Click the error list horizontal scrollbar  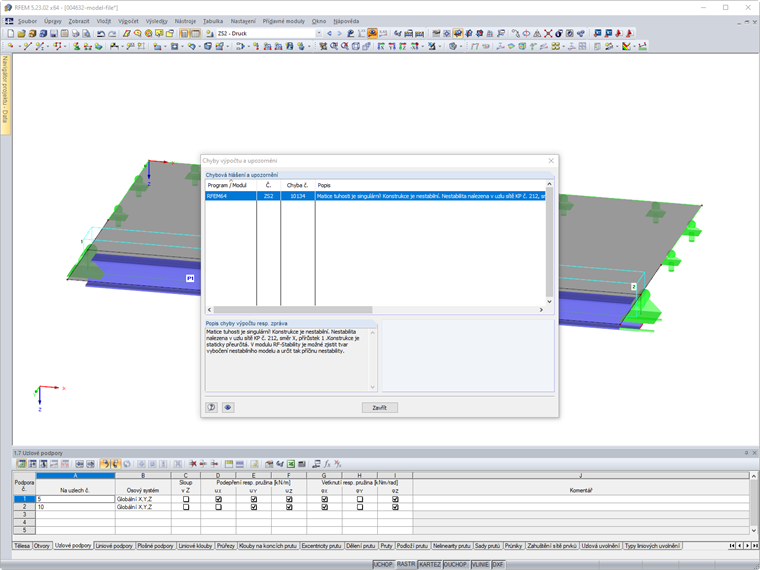(293, 310)
